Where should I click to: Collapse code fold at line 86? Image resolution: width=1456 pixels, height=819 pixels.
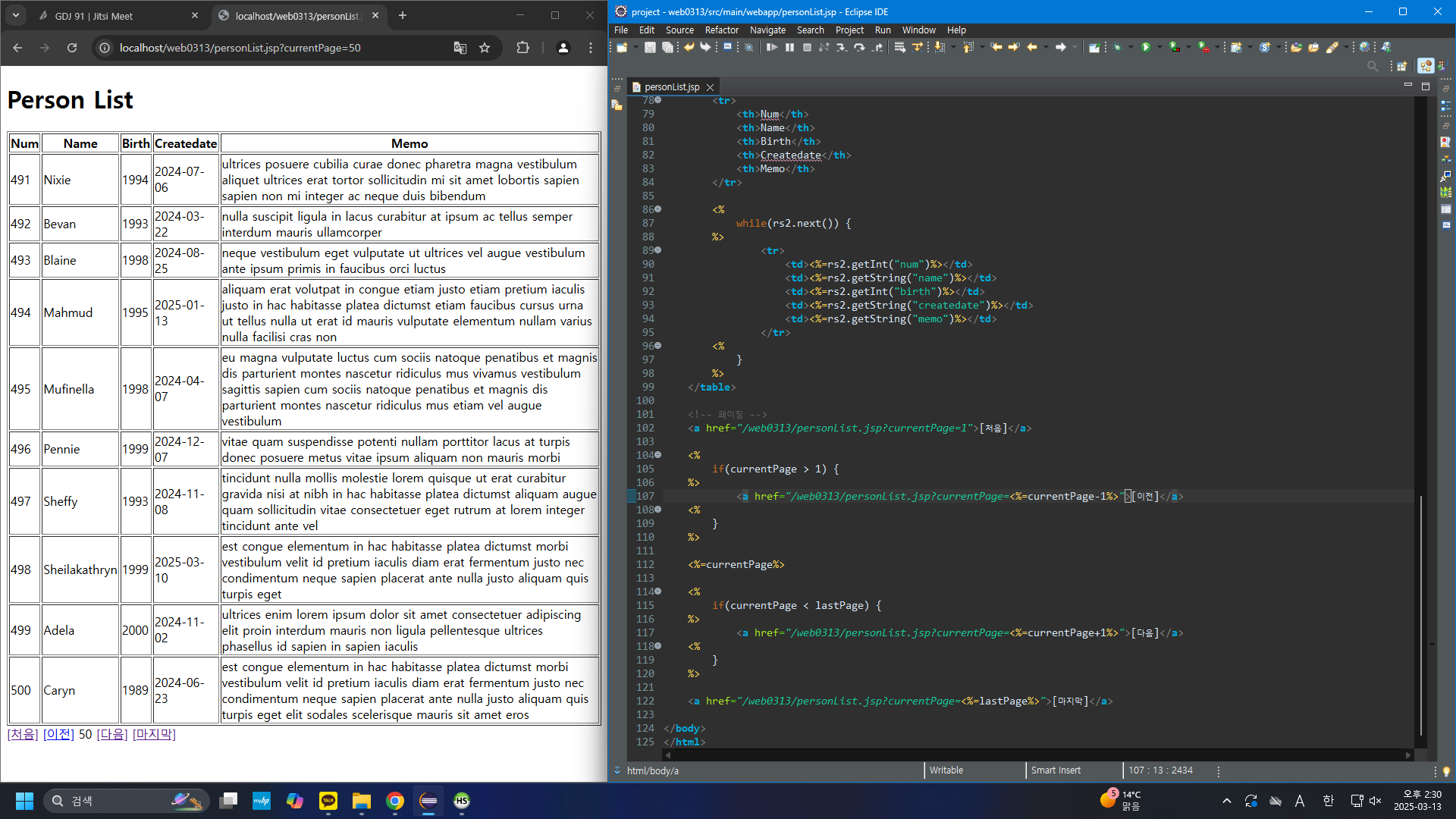pyautogui.click(x=658, y=209)
